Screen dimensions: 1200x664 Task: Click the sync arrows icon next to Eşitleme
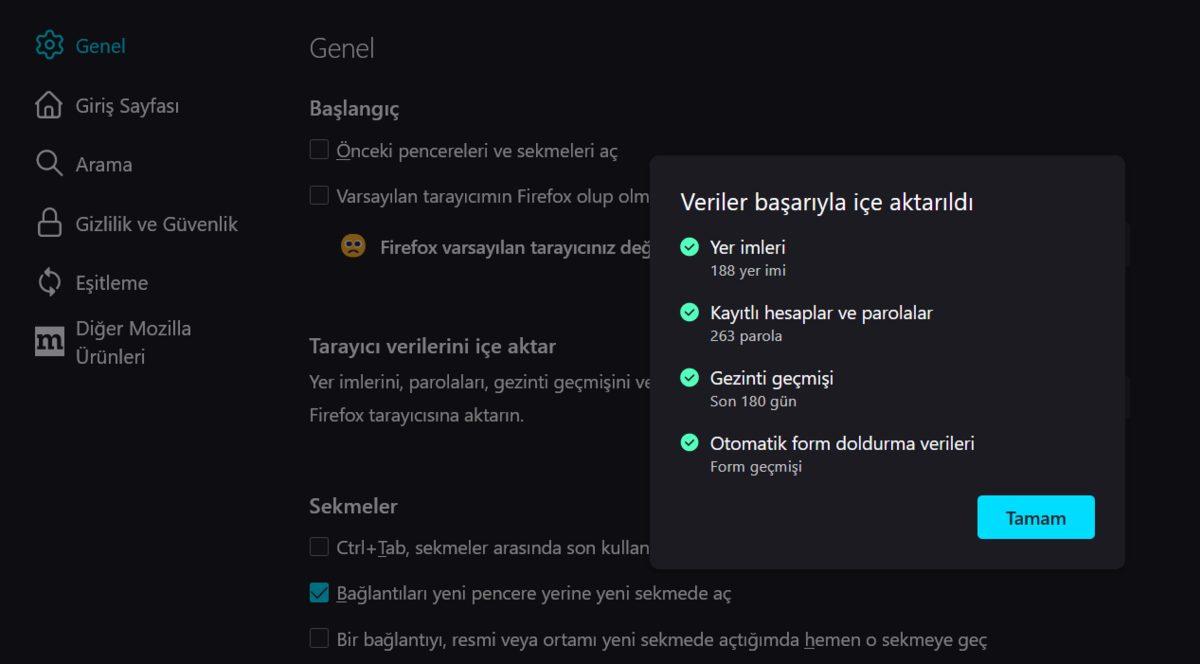pyautogui.click(x=47, y=282)
